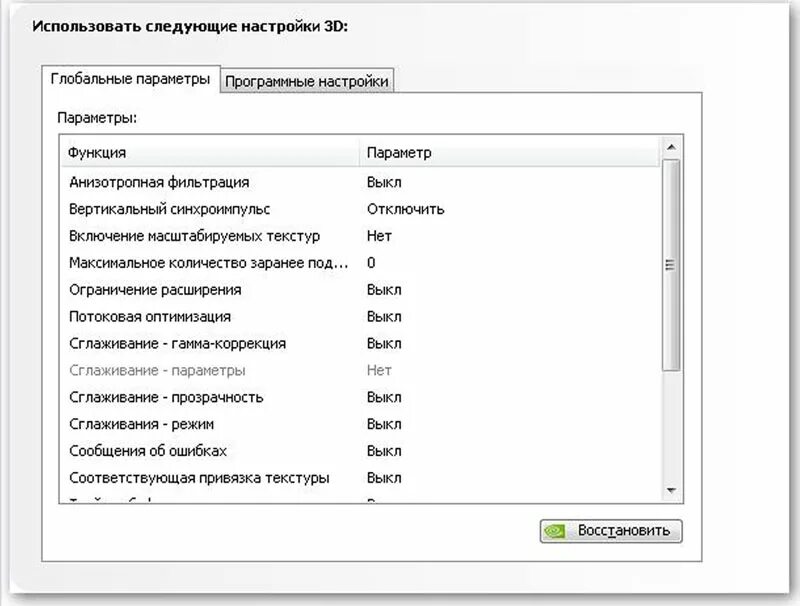The image size is (800, 606).
Task: Select Сообщения об ошибках row
Action: coord(361,451)
